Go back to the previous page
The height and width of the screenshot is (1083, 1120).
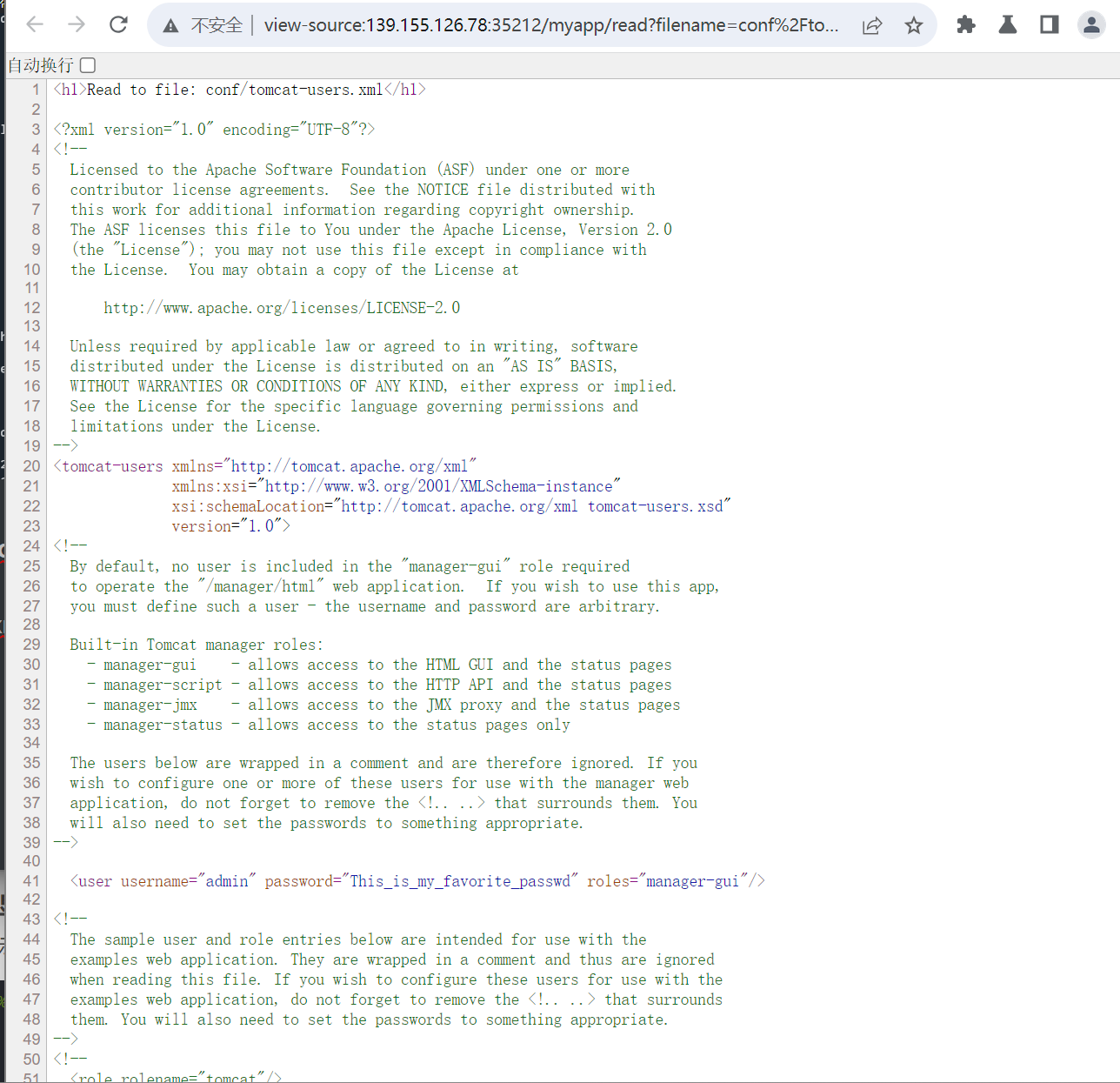[35, 24]
